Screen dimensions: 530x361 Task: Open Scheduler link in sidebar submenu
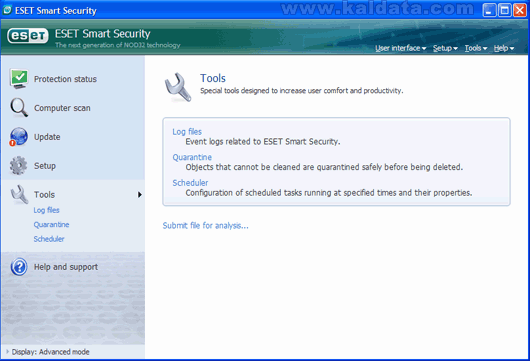49,239
